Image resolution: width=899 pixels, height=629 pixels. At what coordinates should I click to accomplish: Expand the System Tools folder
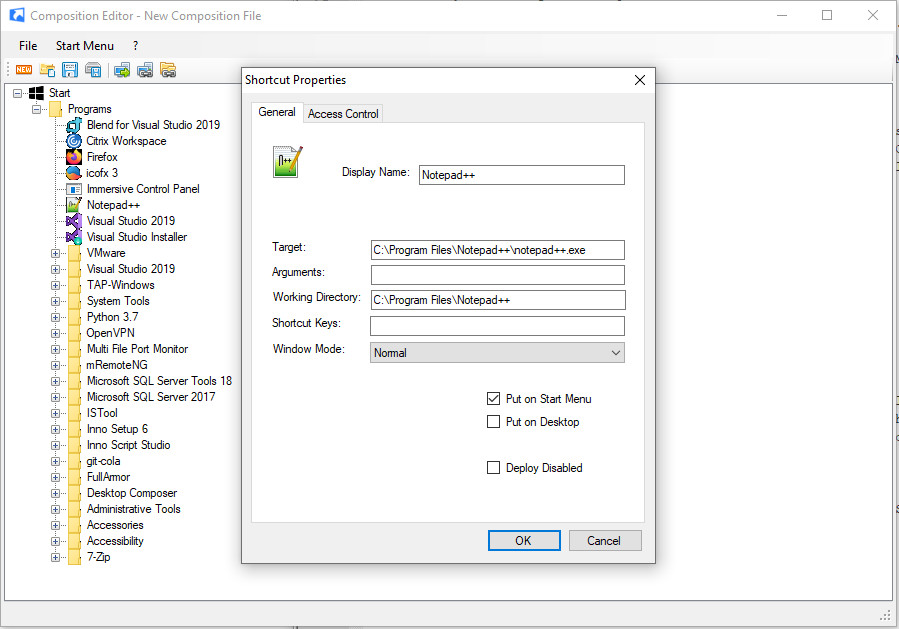[56, 301]
